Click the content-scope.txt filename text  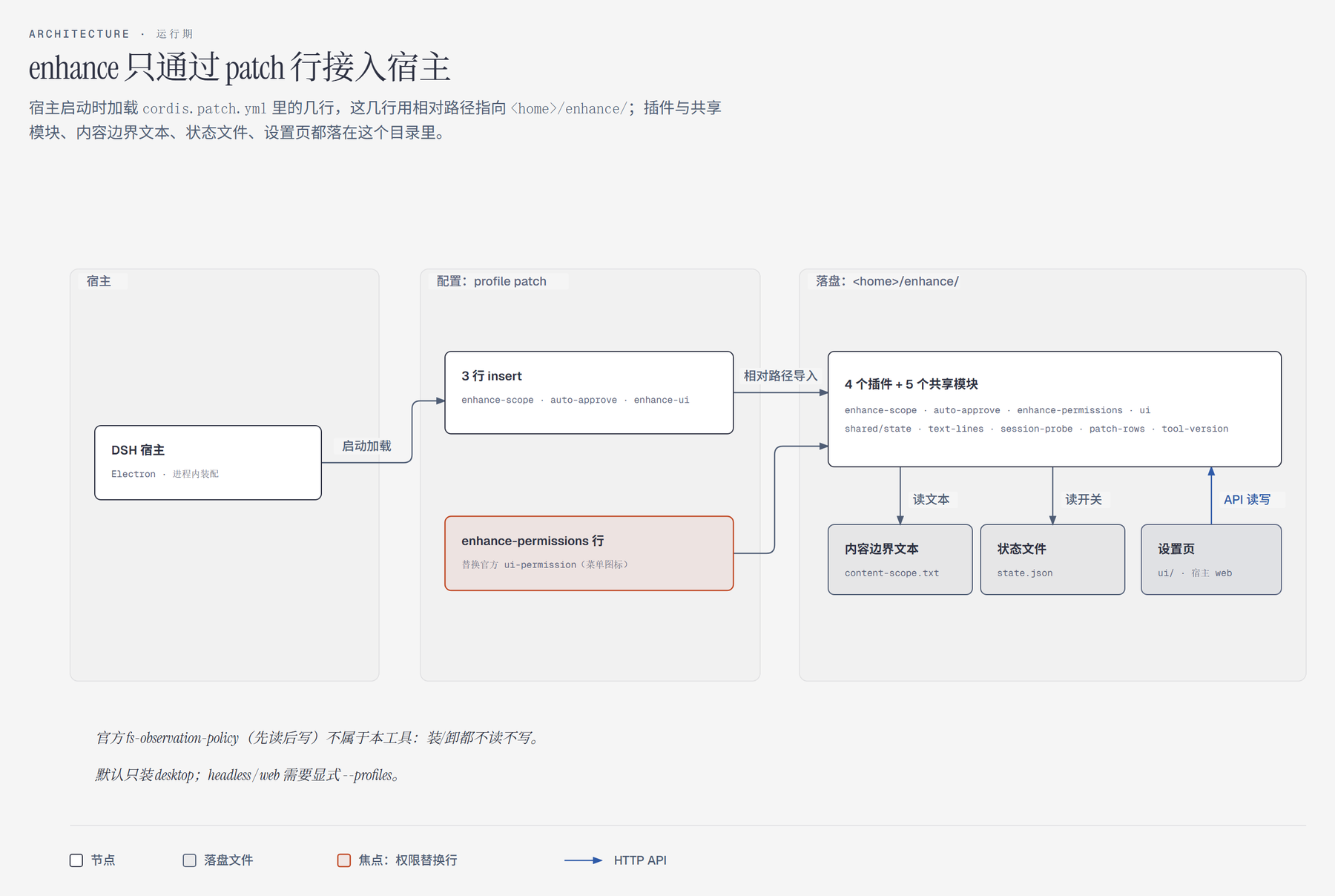(x=891, y=573)
